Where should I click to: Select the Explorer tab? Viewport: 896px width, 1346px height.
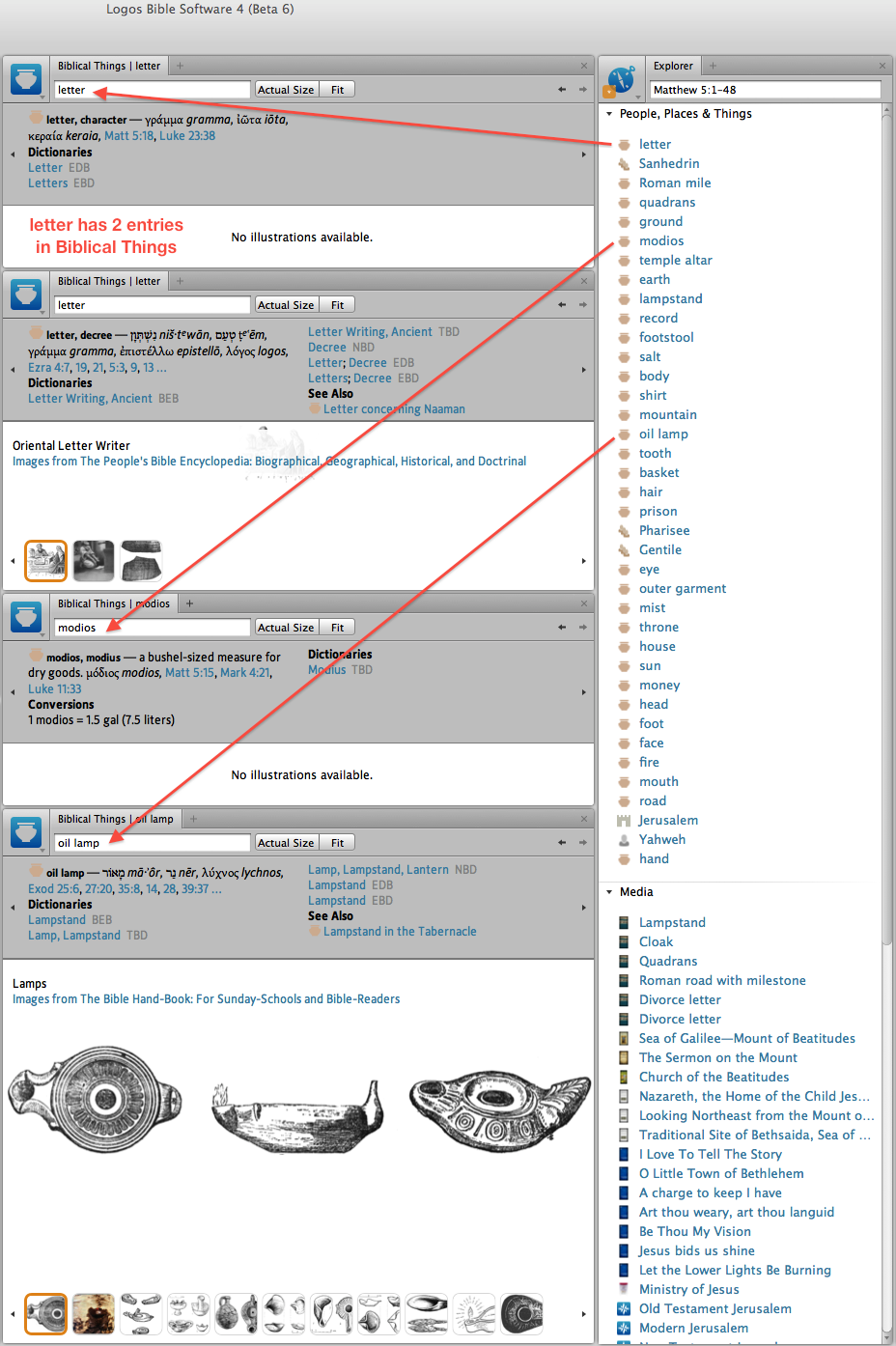[x=673, y=66]
